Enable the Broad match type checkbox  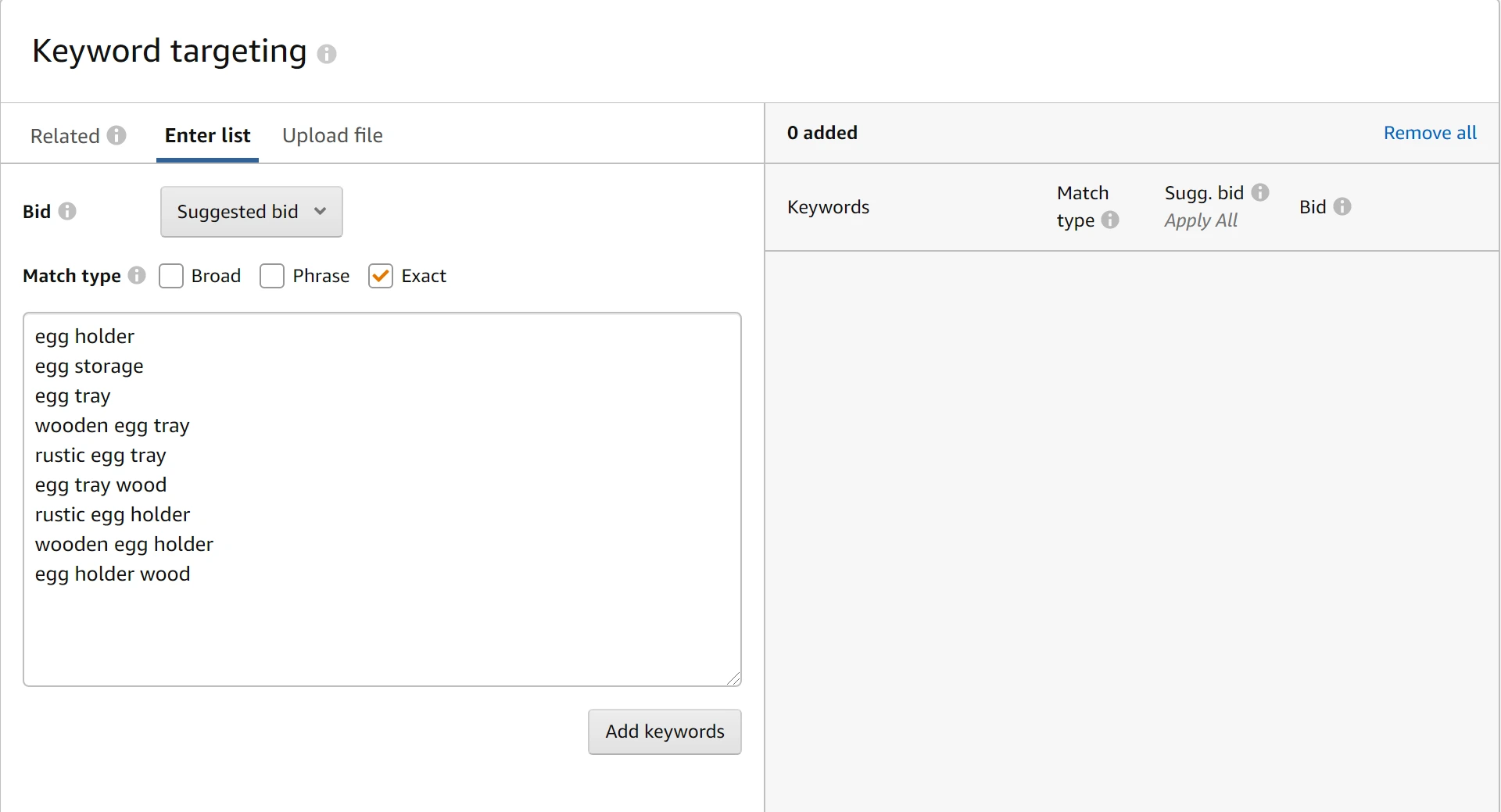coord(171,276)
